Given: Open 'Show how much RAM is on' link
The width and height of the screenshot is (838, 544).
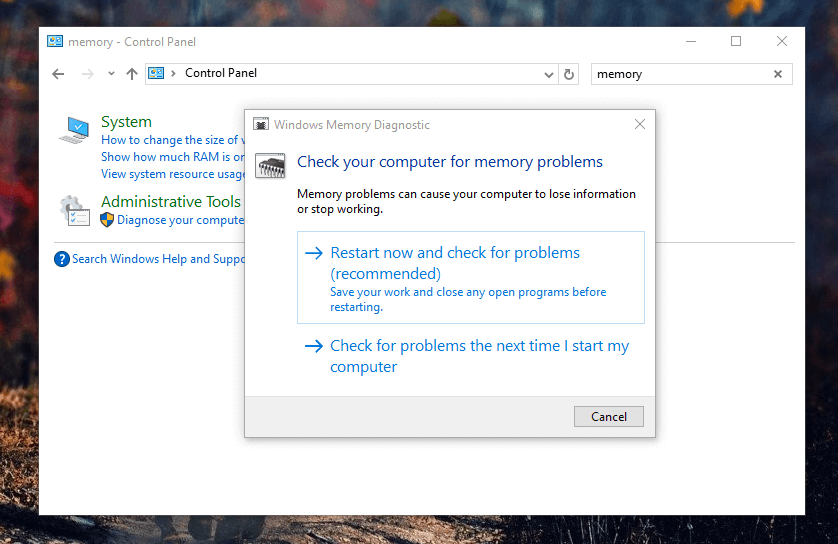Looking at the screenshot, I should [173, 157].
